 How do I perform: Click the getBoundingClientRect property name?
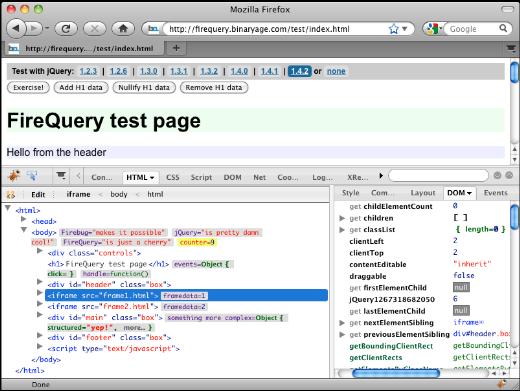point(391,346)
